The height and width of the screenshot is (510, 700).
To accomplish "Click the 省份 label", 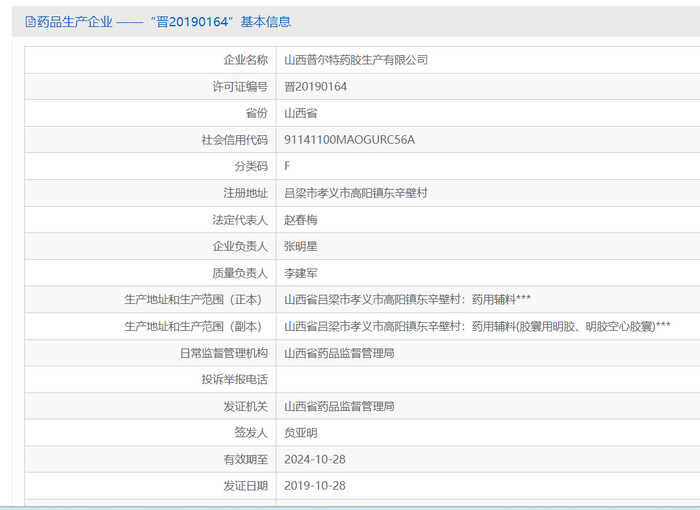I will [257, 113].
